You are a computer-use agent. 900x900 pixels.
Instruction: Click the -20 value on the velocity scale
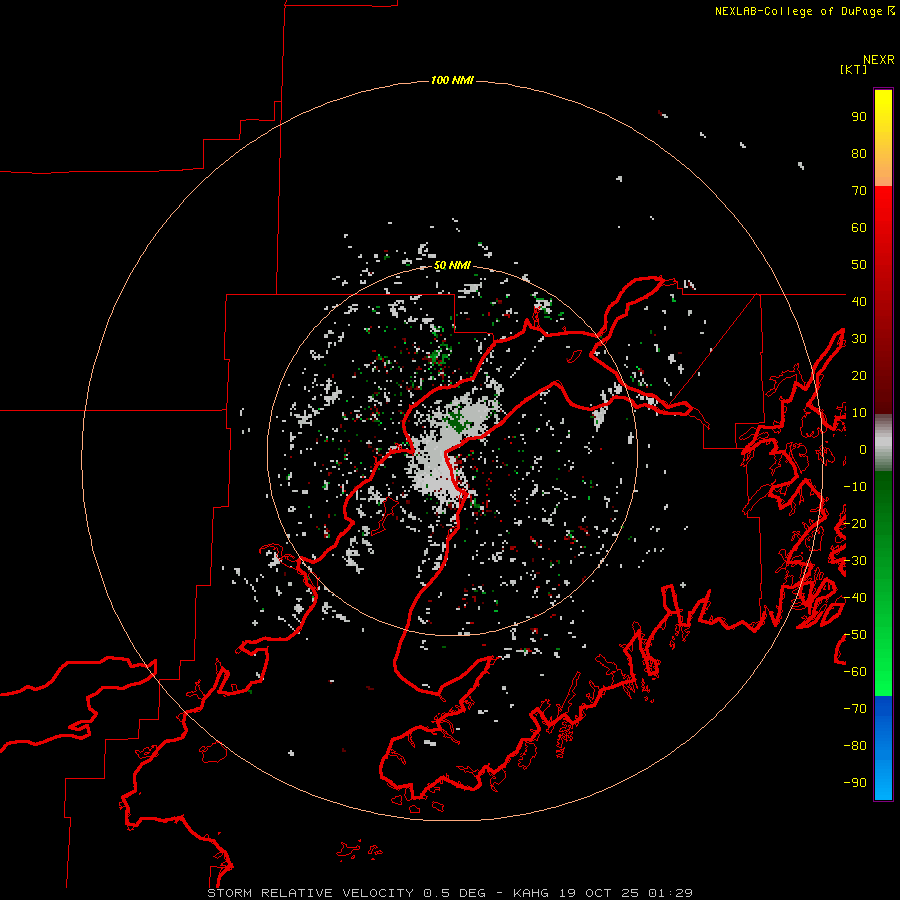pos(855,523)
